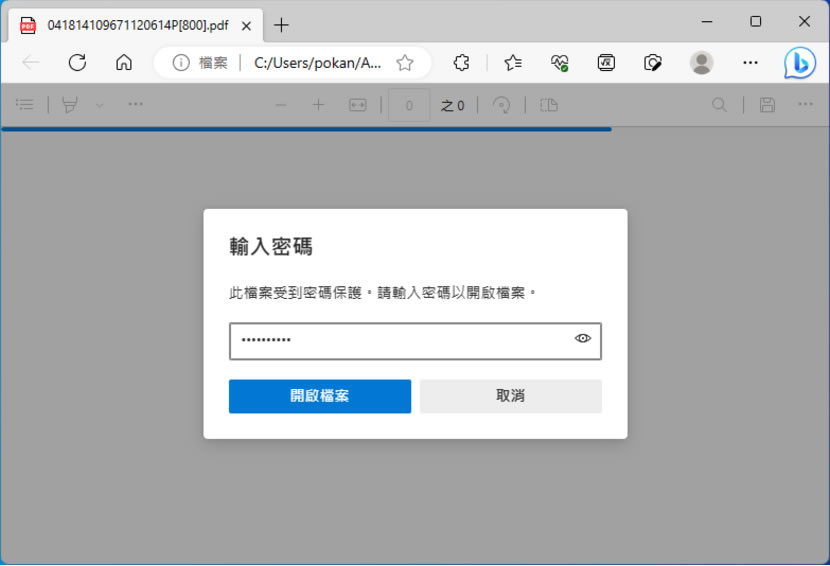Screen dimensions: 830x566
Task: Click the 開啟檔案 button
Action: [x=319, y=396]
